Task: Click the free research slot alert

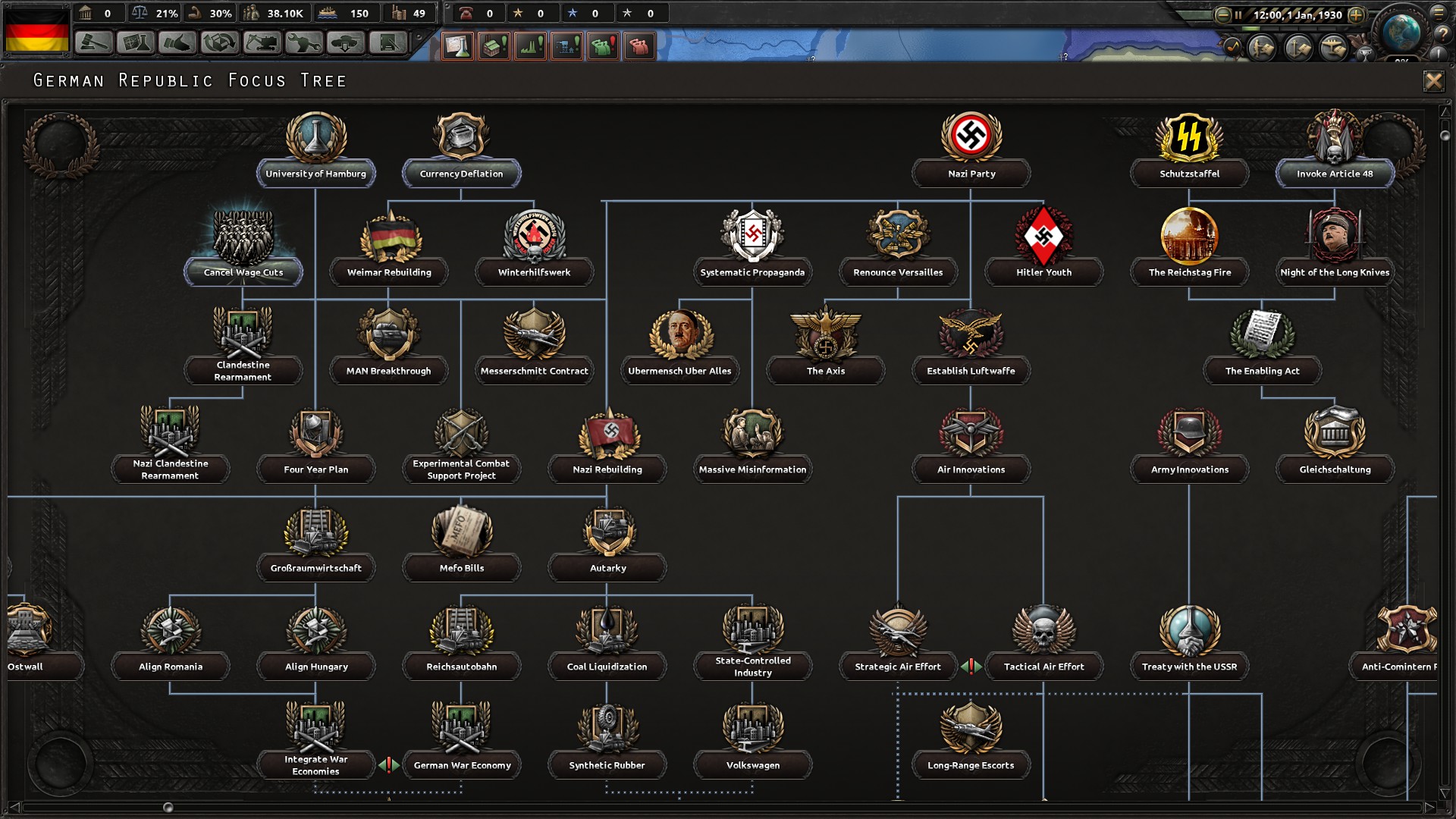Action: click(x=457, y=46)
